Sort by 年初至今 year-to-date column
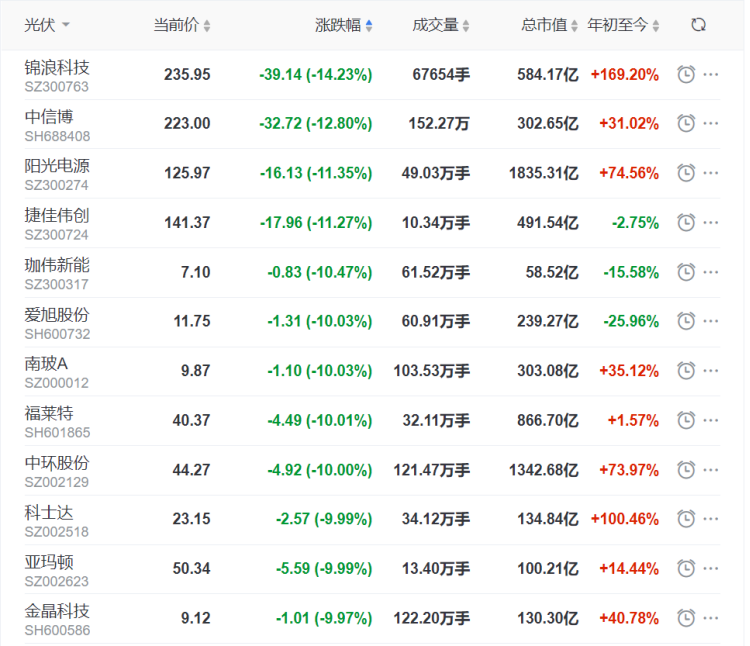 click(x=623, y=25)
